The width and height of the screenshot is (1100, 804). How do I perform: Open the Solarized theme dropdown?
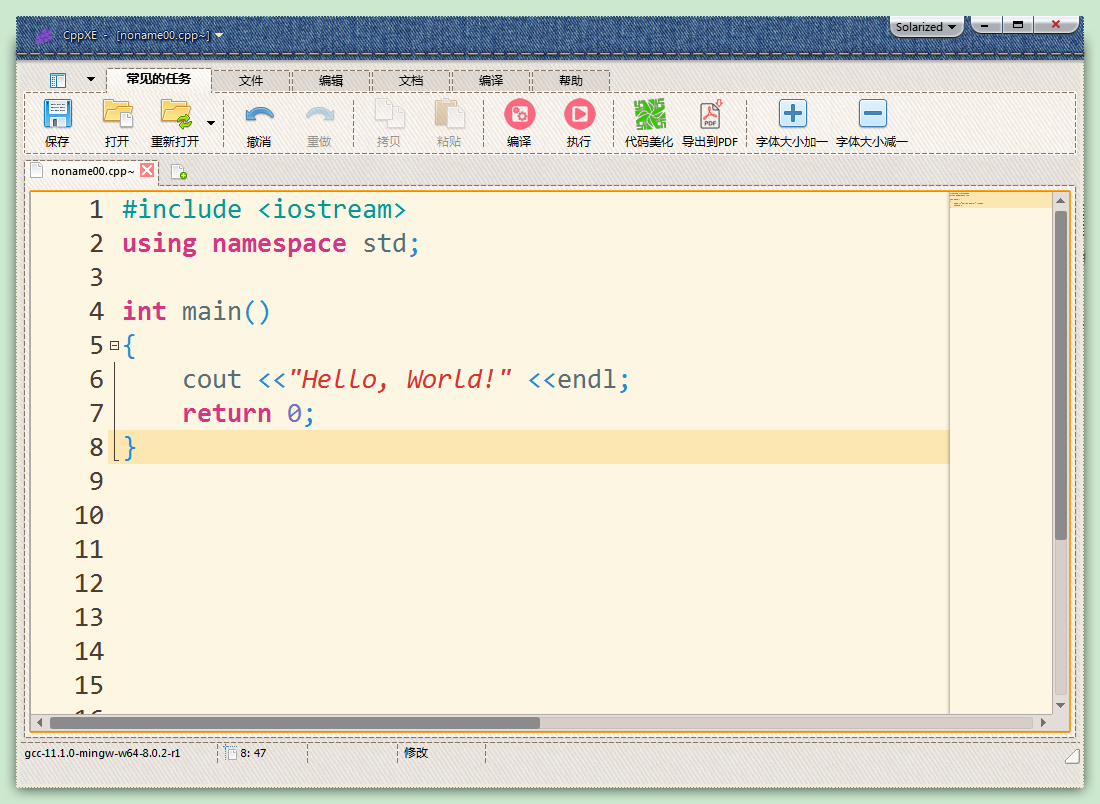click(x=926, y=27)
